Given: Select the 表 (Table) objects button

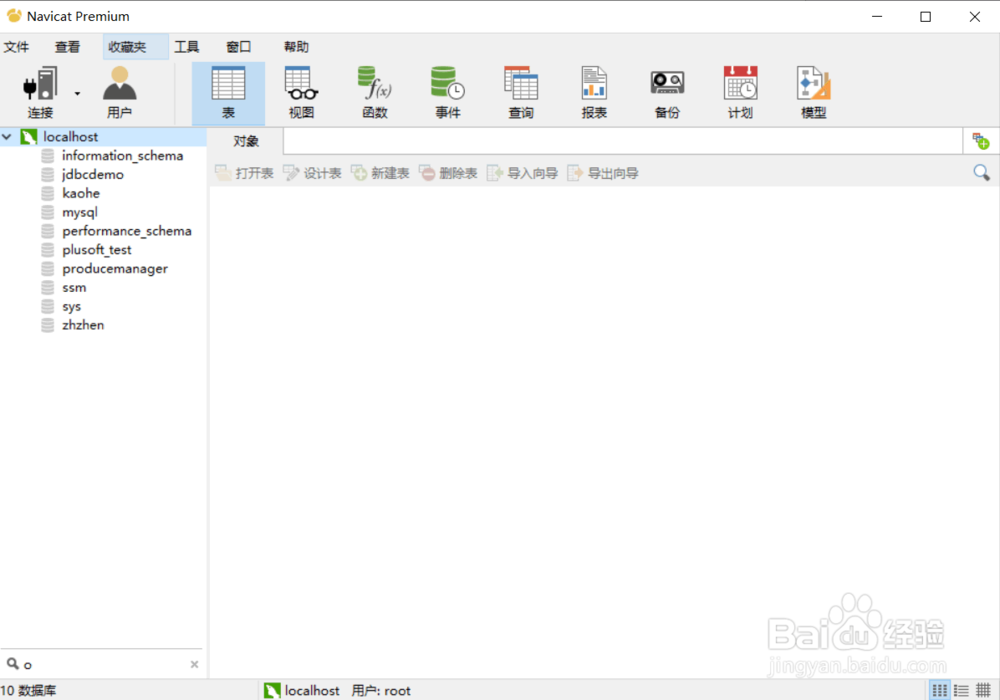Looking at the screenshot, I should (228, 93).
